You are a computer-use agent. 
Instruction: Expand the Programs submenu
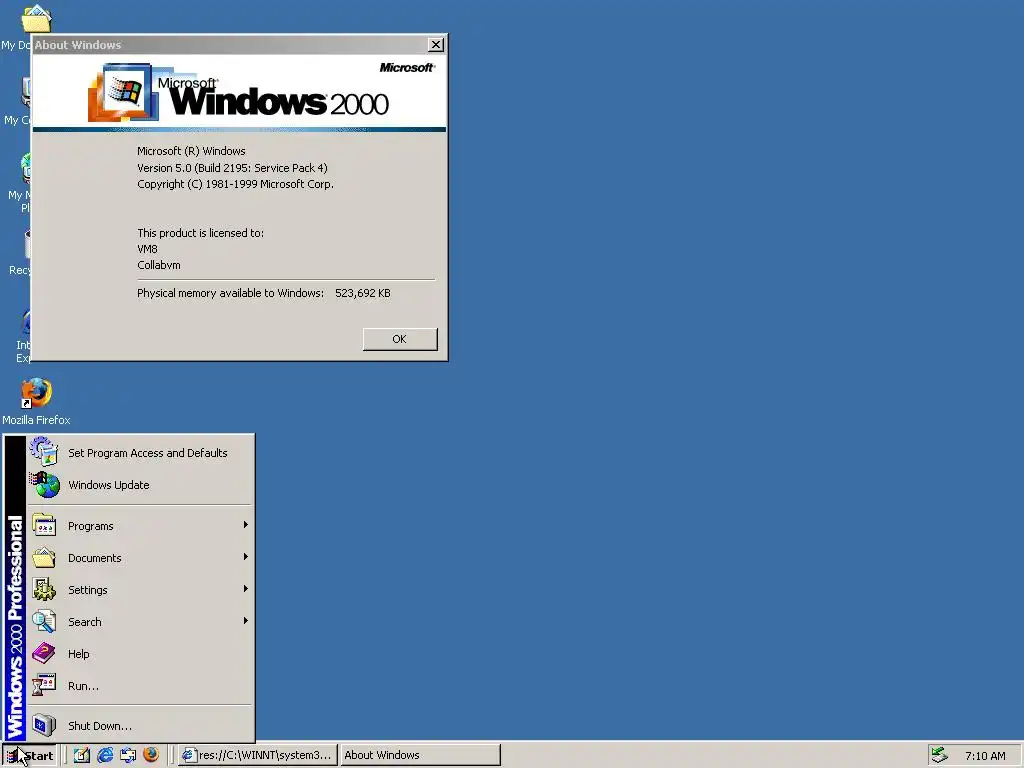pyautogui.click(x=140, y=526)
